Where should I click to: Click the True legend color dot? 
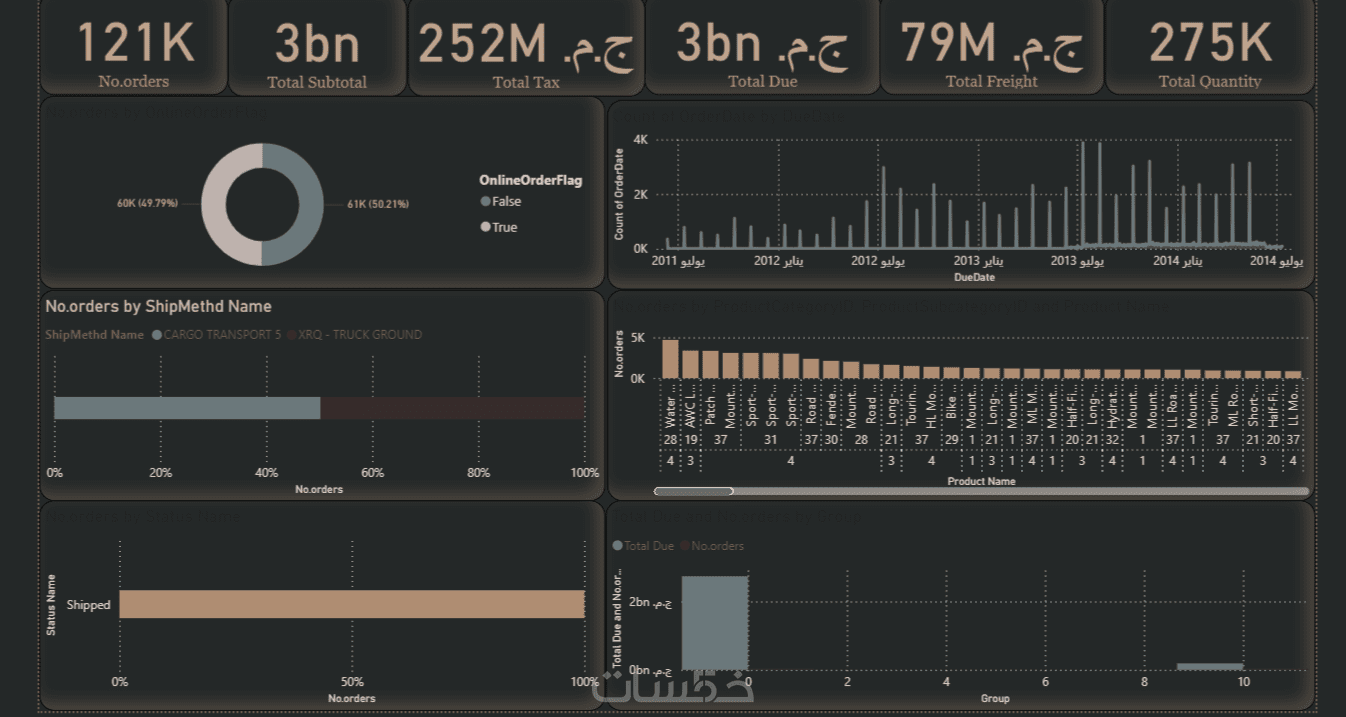[x=486, y=227]
